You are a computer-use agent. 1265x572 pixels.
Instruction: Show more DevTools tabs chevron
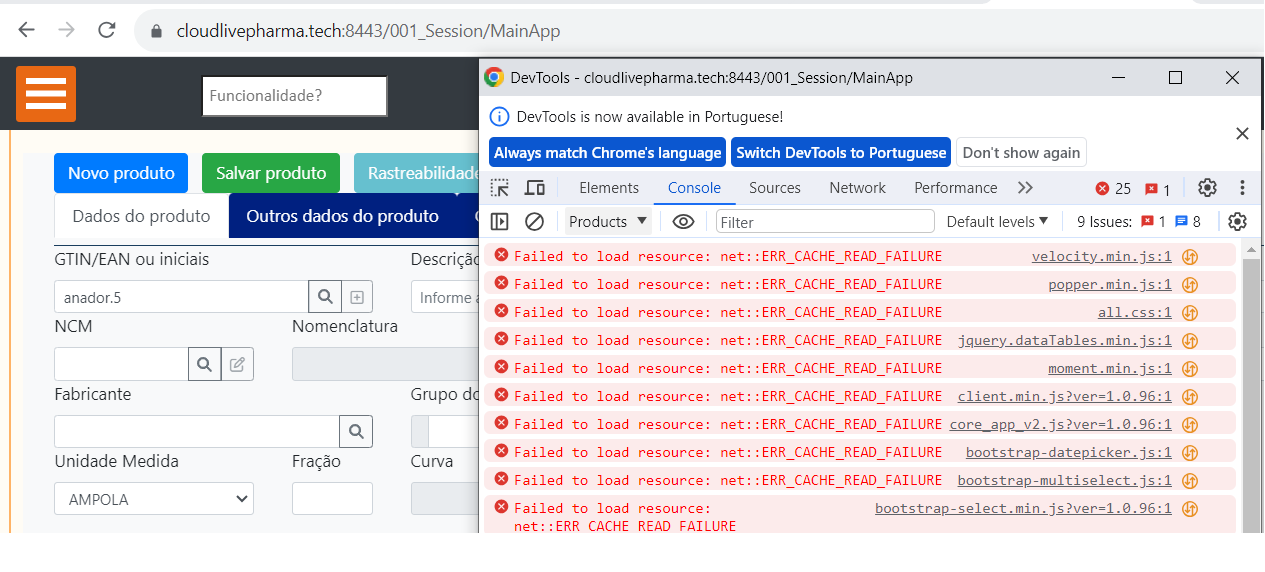click(x=1025, y=188)
